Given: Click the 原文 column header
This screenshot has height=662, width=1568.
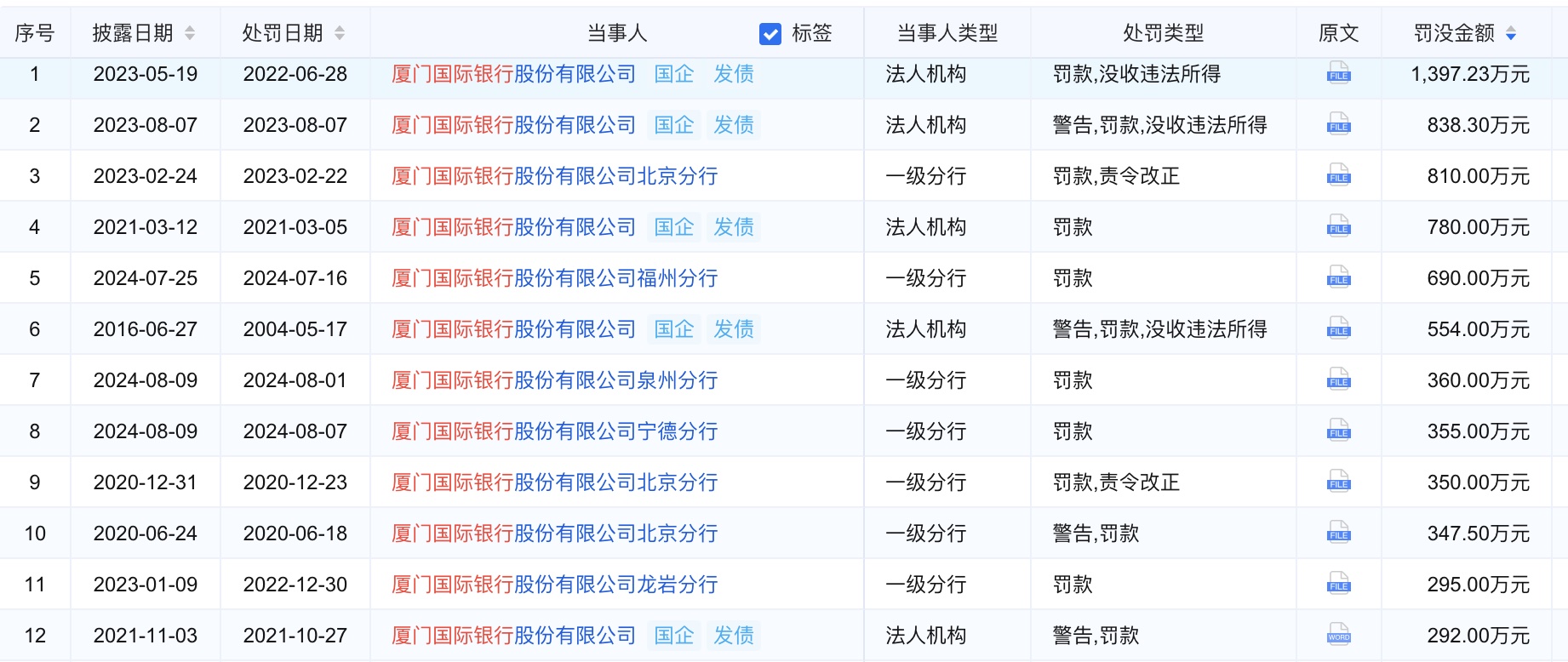Looking at the screenshot, I should point(1339,33).
